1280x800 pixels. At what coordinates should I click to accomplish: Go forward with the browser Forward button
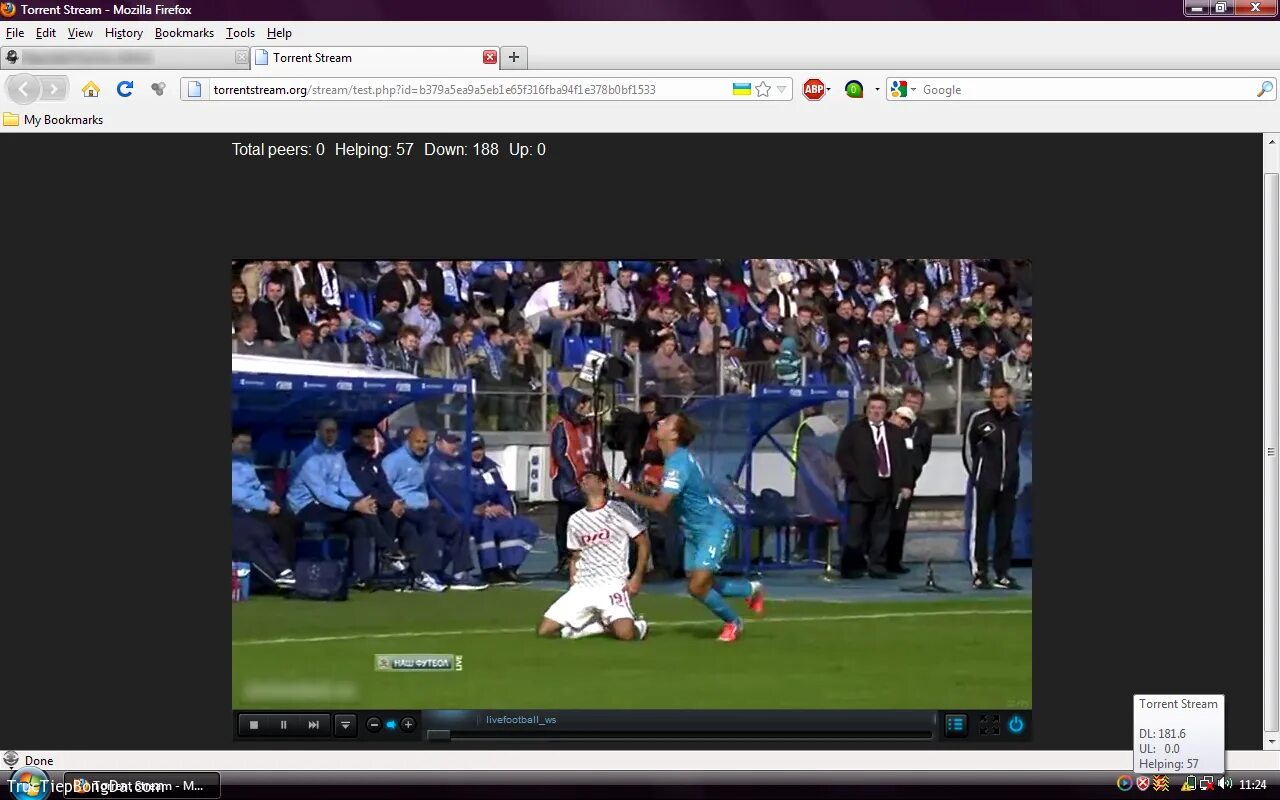tap(54, 89)
